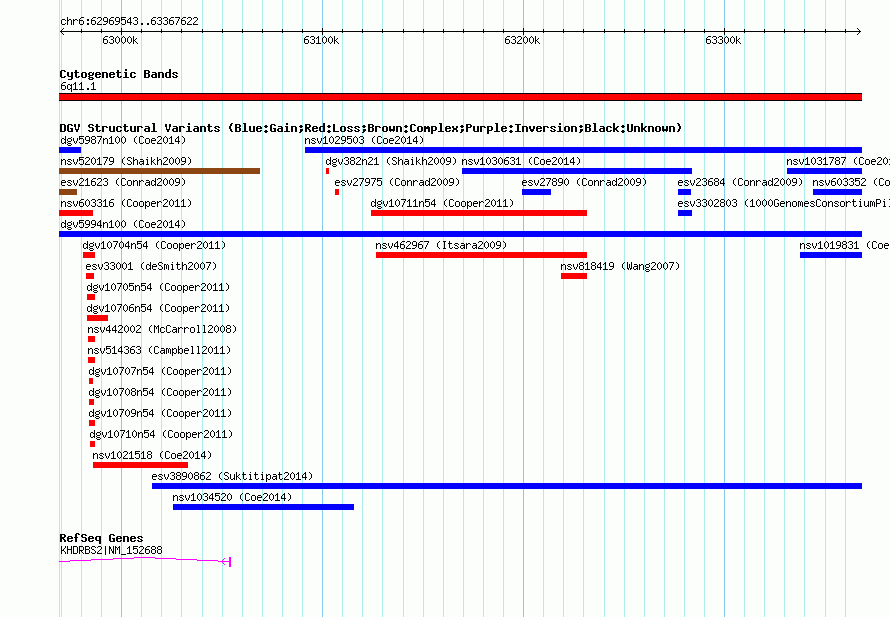
Task: Select the red dgv10706n54 loss bar
Action: coord(98,318)
